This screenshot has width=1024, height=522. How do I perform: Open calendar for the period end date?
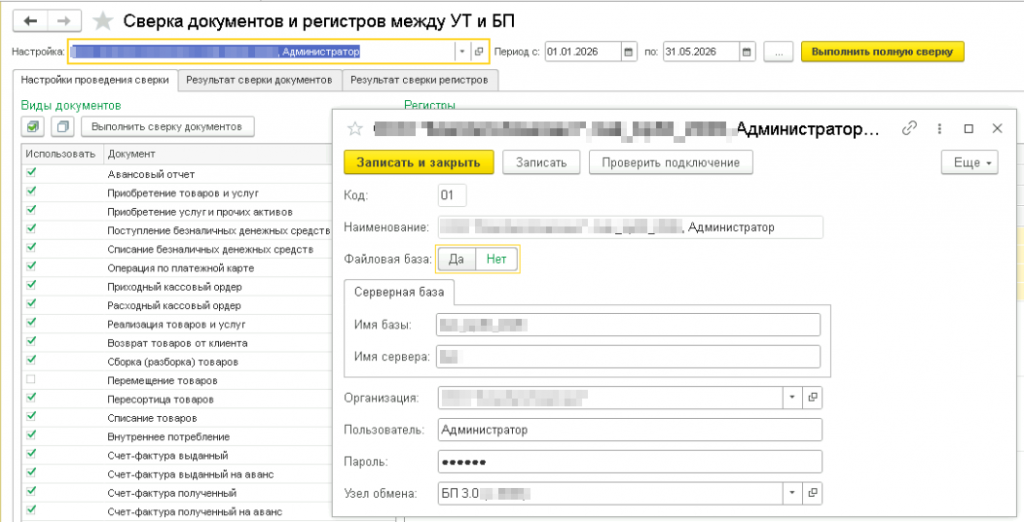(747, 52)
